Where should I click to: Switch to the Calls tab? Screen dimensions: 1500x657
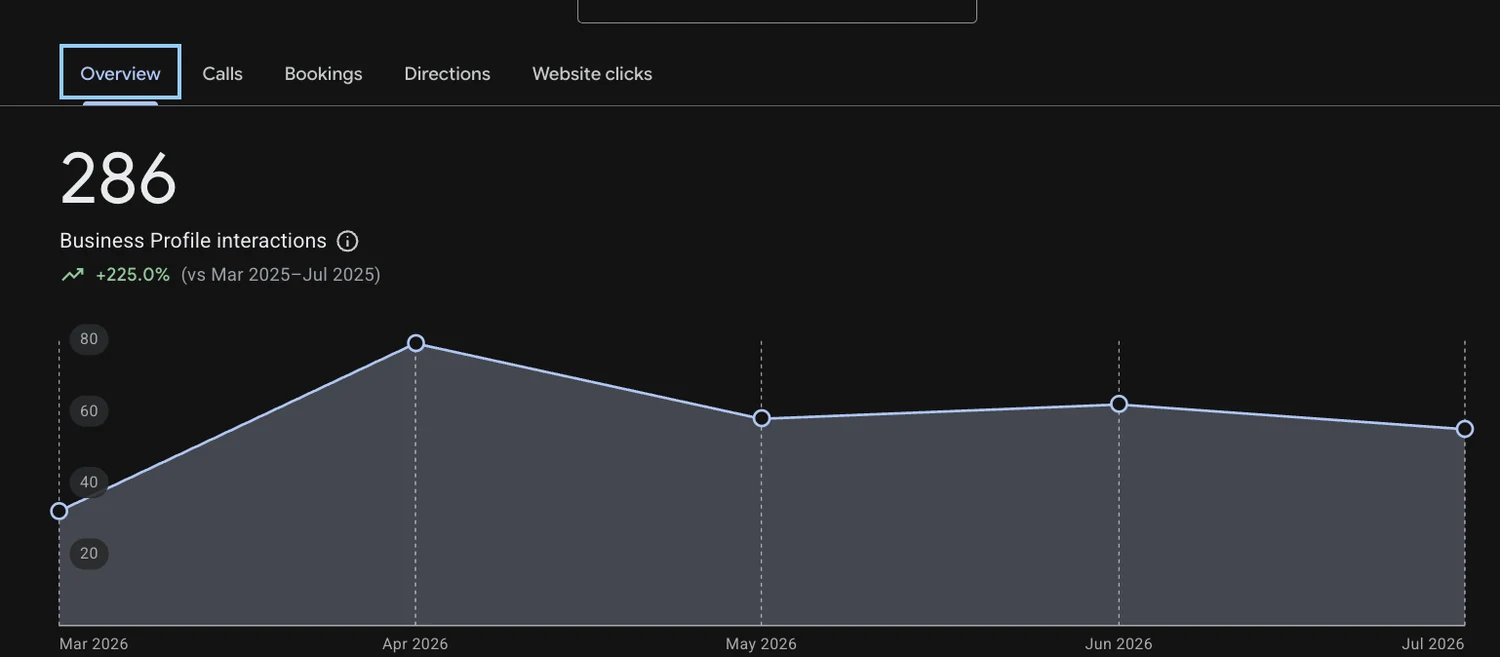tap(222, 73)
